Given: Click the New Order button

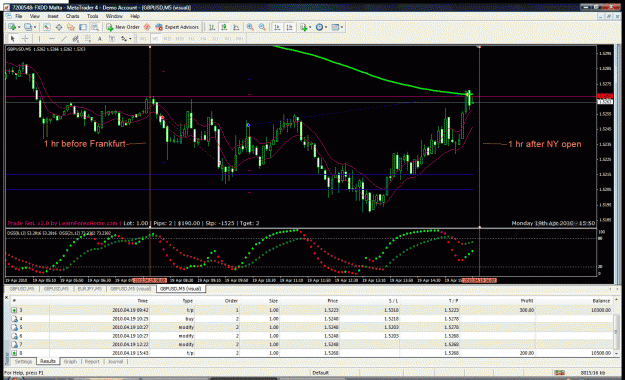Looking at the screenshot, I should [x=123, y=27].
